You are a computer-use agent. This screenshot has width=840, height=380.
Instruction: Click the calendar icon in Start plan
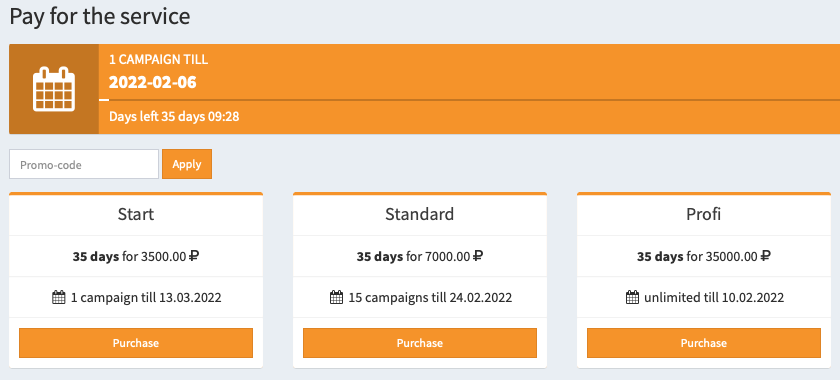[x=58, y=297]
